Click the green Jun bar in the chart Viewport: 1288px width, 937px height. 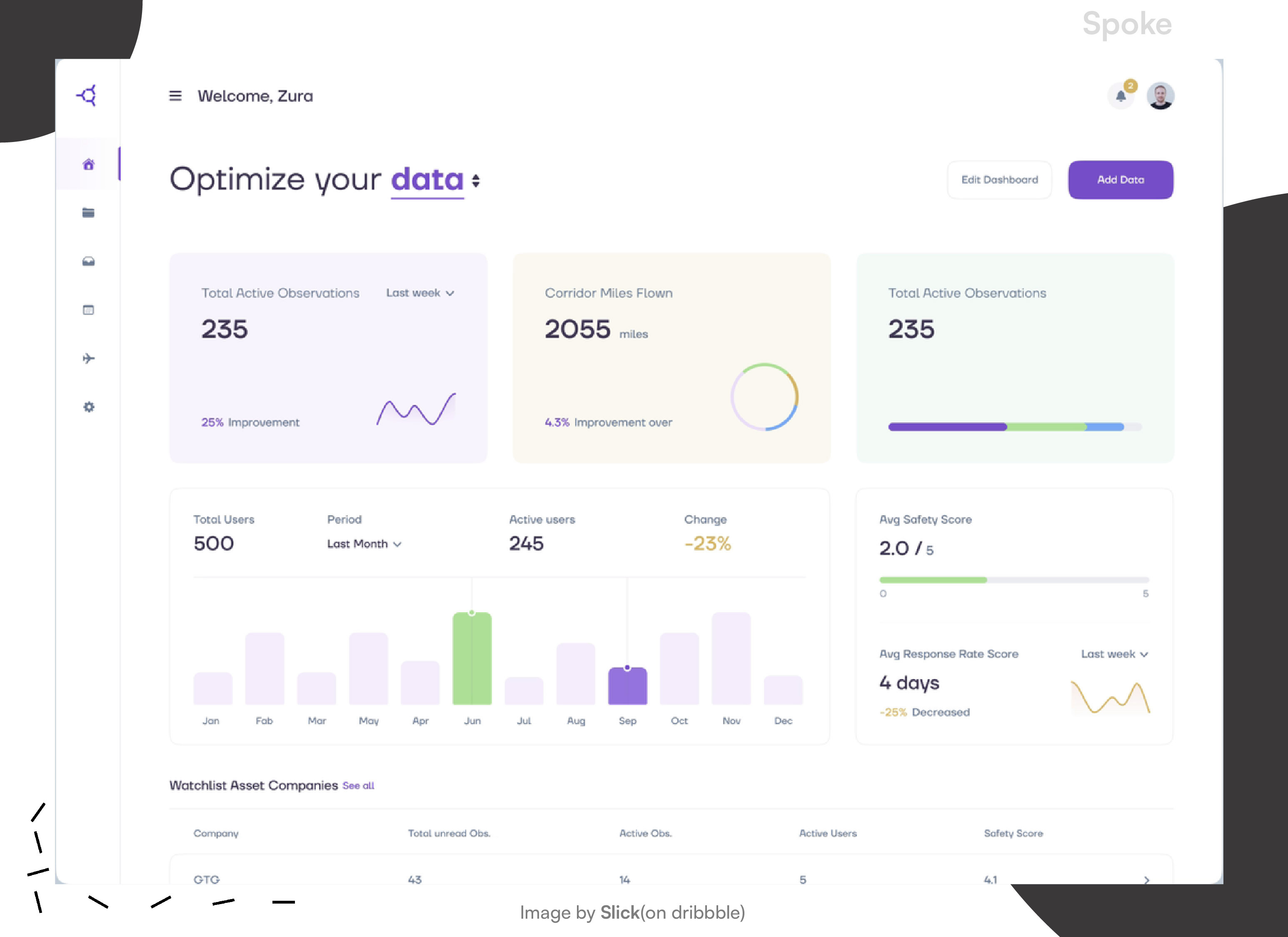(472, 659)
